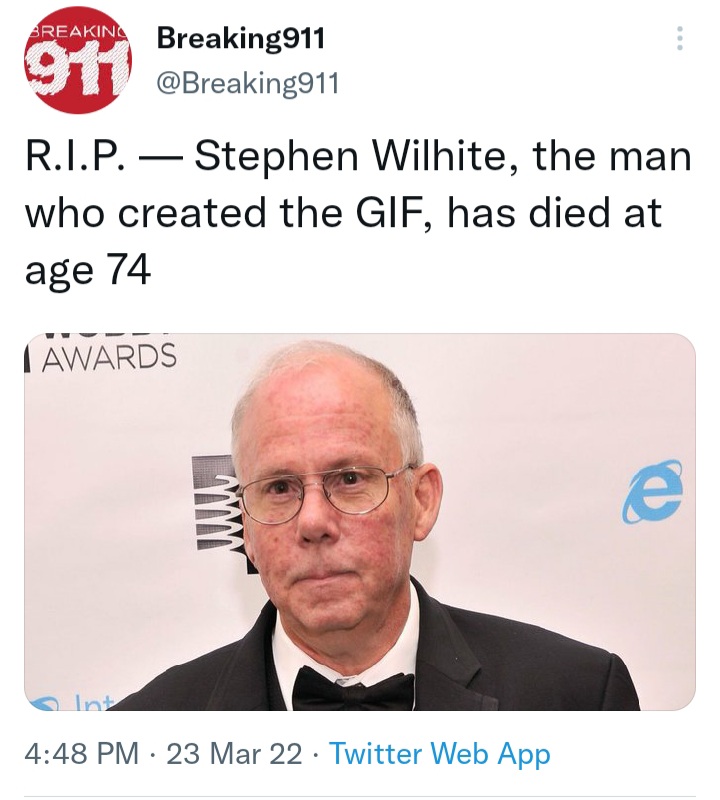Open the tweet's three-dot more menu

pos(680,39)
